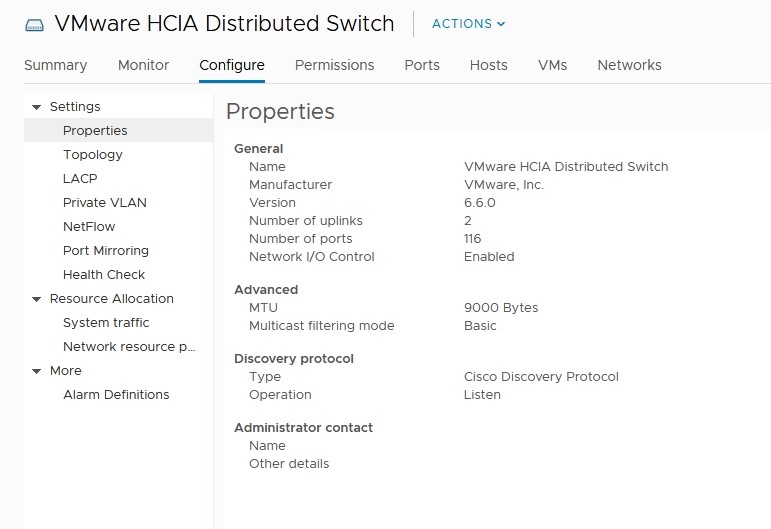The width and height of the screenshot is (771, 529).
Task: Open the Networks tab
Action: click(629, 65)
